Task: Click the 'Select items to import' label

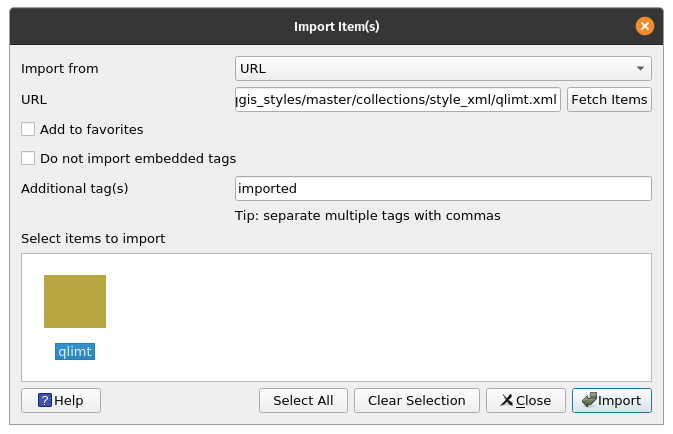Action: [93, 238]
